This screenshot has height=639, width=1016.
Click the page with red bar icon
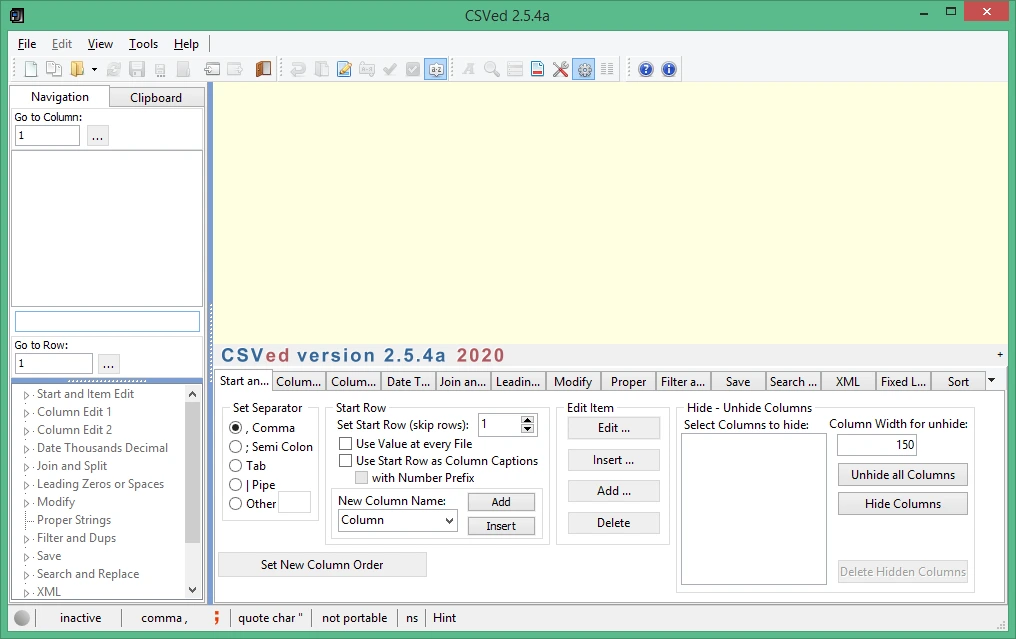click(x=537, y=69)
